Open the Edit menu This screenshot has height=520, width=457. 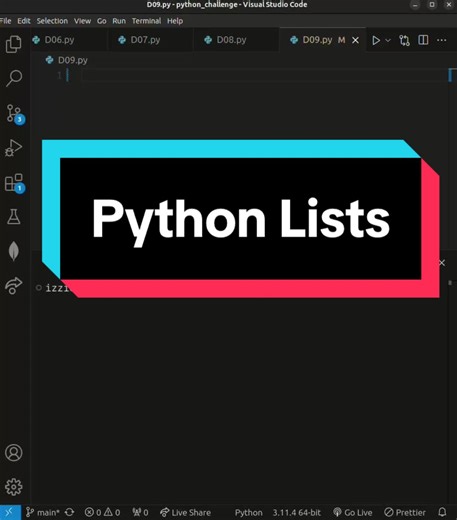24,21
